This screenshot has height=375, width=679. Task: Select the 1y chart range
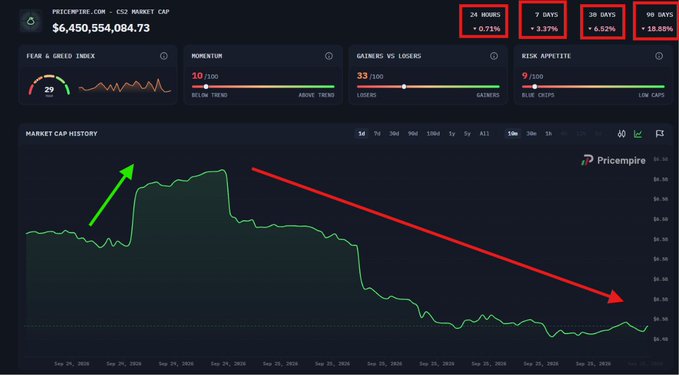[452, 134]
